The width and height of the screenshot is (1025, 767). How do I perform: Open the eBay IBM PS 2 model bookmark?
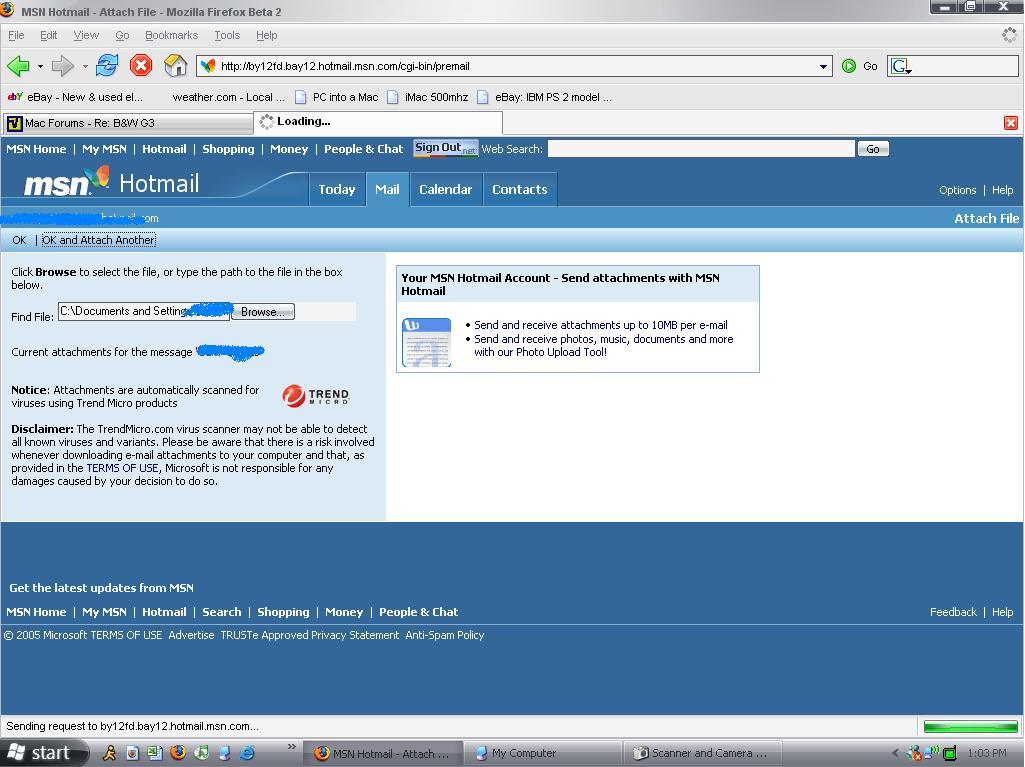pos(545,97)
